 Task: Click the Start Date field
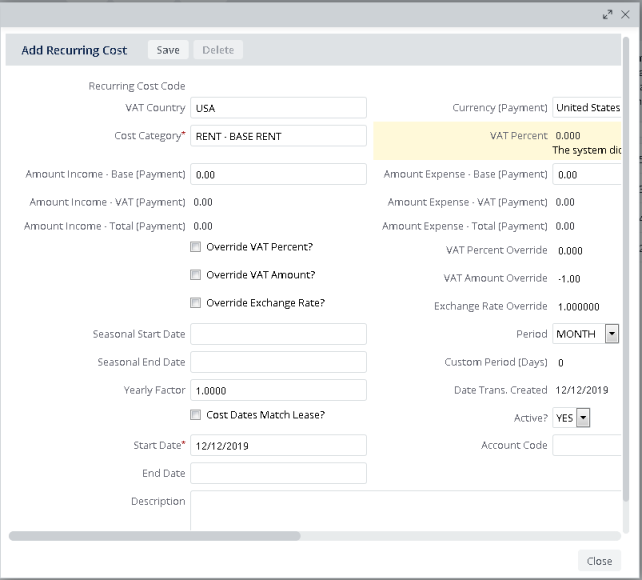pos(278,446)
